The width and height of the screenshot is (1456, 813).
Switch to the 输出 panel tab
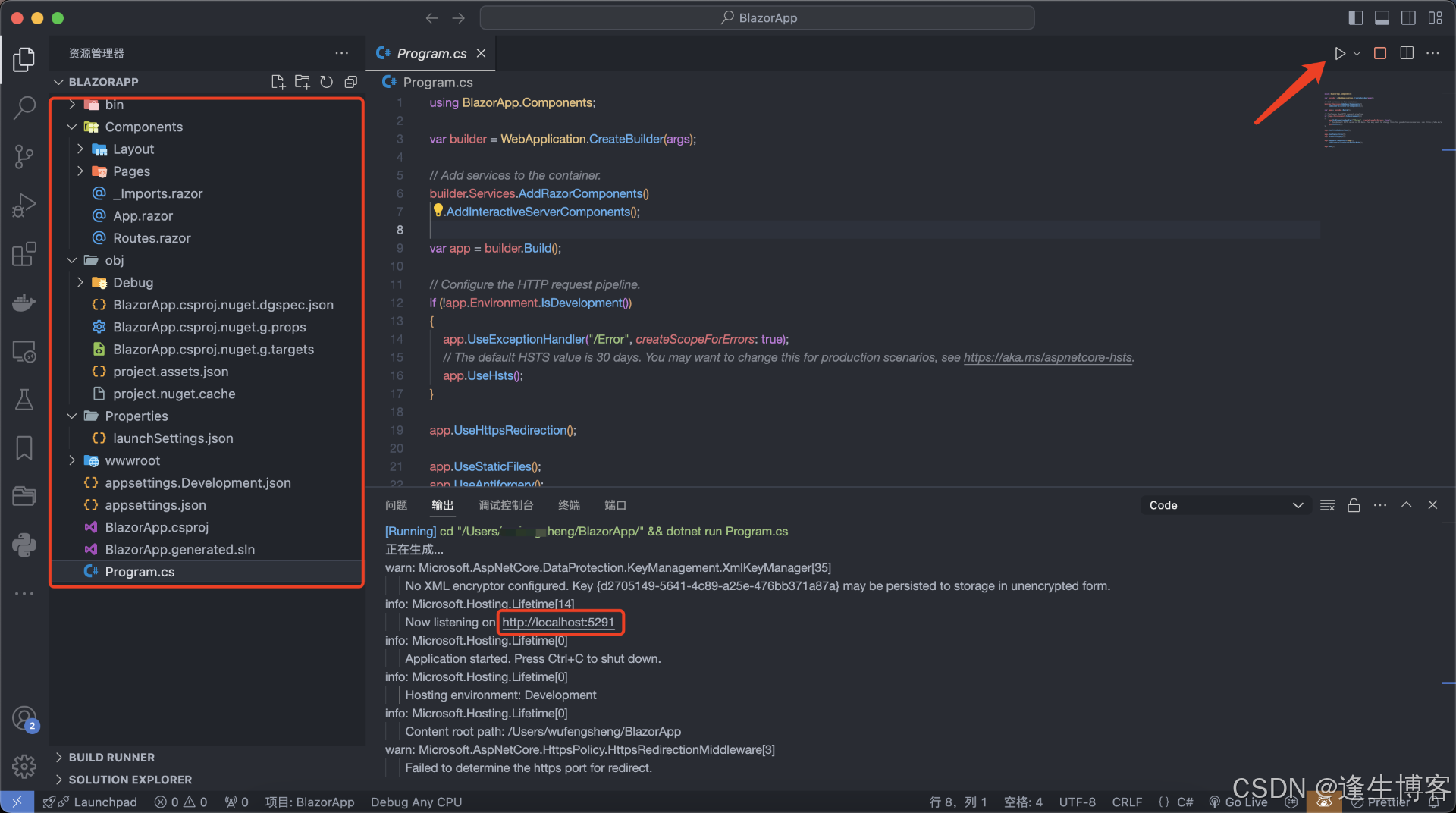point(443,505)
